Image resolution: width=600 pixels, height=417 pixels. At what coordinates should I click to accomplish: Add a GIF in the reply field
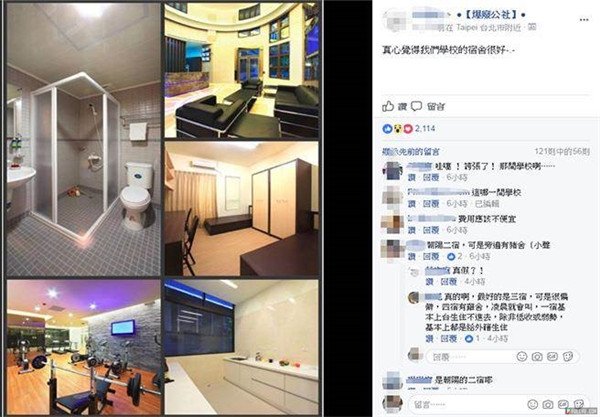(x=552, y=357)
